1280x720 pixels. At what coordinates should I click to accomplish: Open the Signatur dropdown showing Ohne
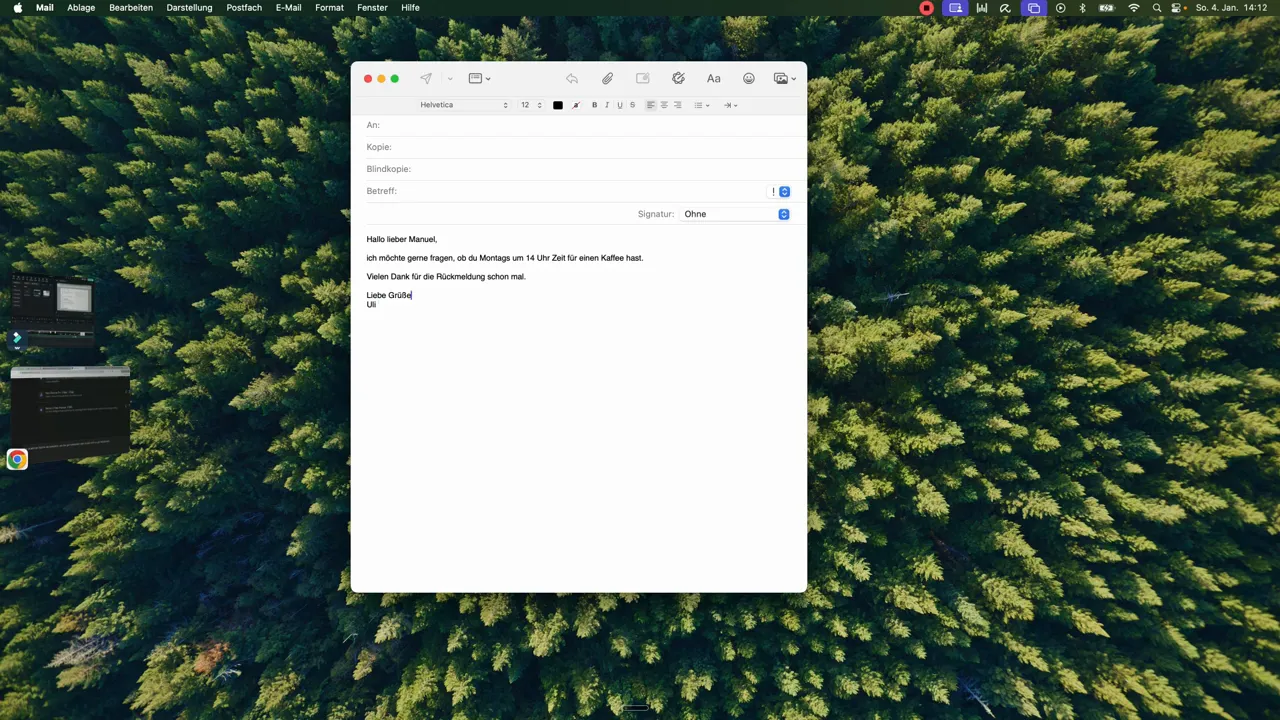point(735,213)
